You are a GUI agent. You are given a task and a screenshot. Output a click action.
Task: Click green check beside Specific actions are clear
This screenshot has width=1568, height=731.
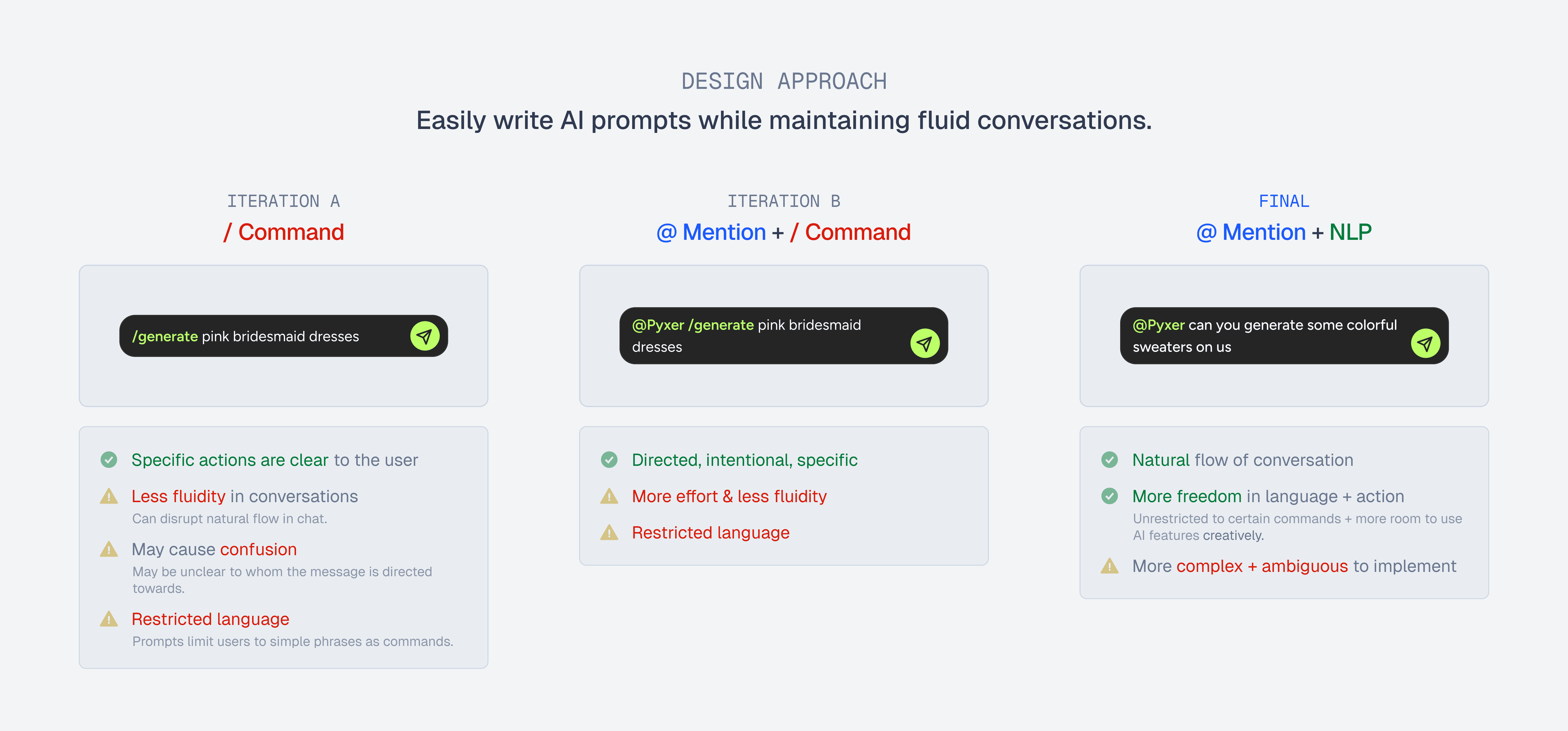point(109,460)
